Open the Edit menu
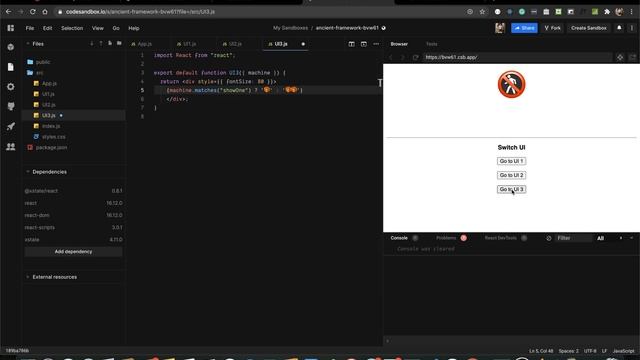Screen dimensions: 640x360 tap(48, 28)
